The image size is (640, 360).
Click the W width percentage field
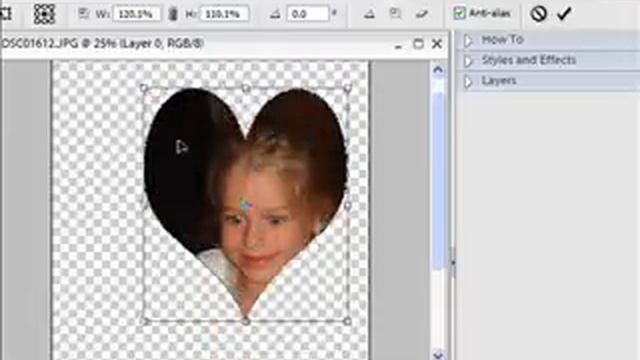point(137,14)
